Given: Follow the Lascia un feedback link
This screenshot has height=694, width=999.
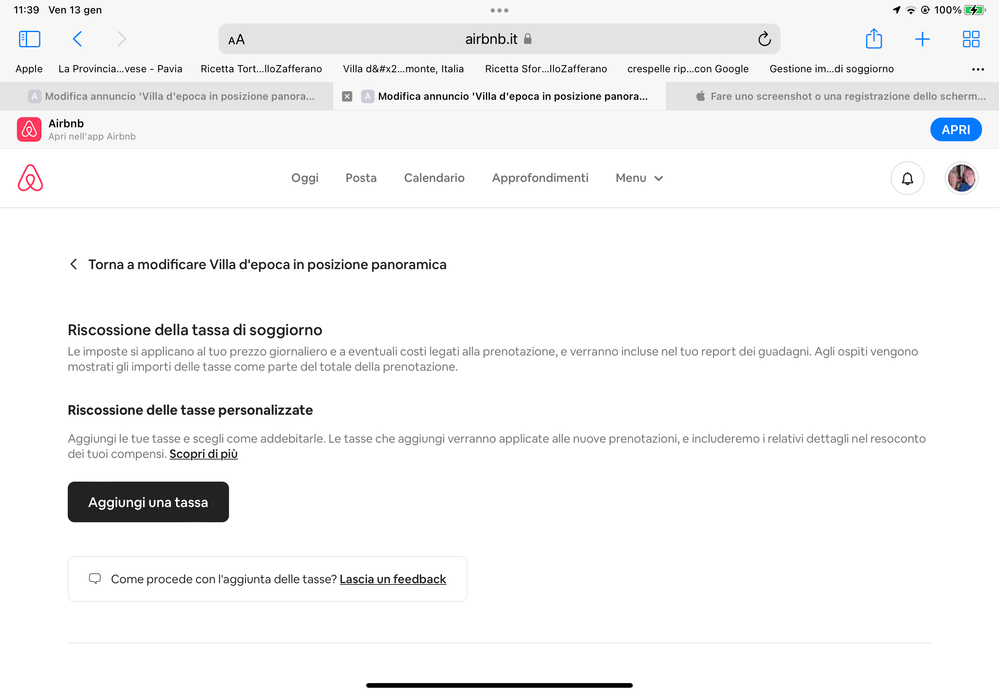Looking at the screenshot, I should tap(392, 579).
